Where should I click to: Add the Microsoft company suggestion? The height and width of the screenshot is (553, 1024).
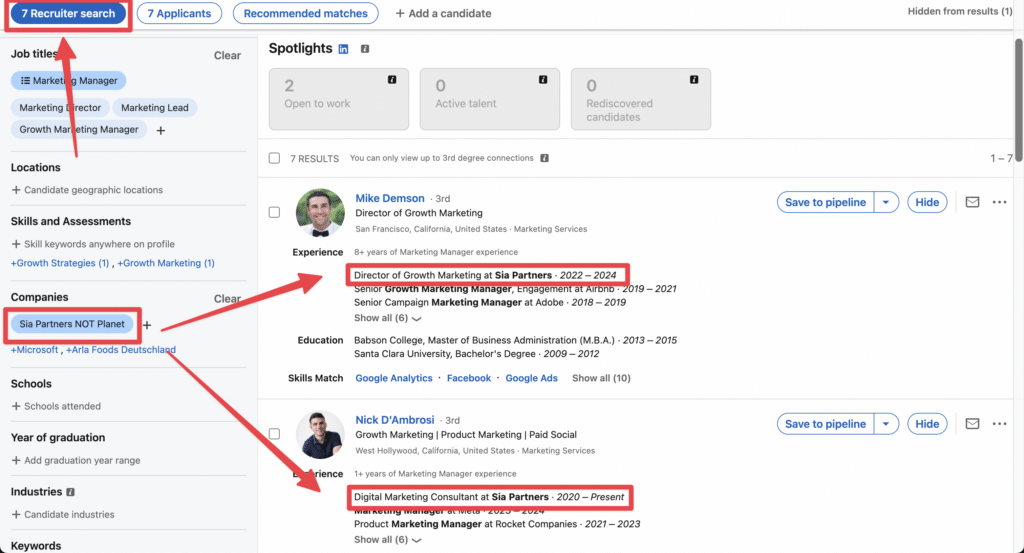[35, 350]
